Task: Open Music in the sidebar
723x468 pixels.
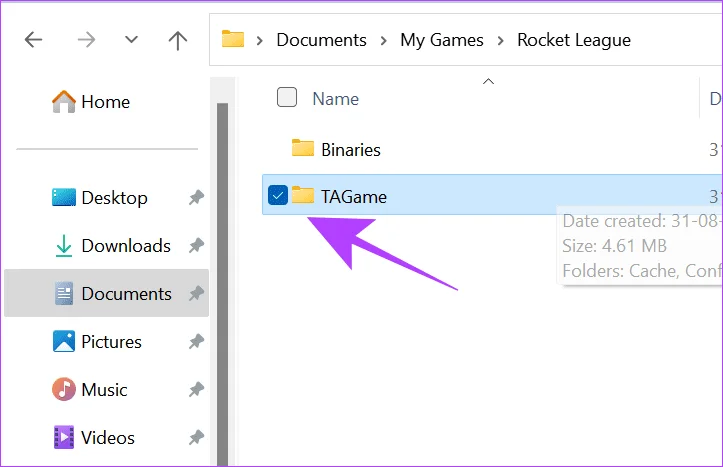Action: pyautogui.click(x=104, y=390)
